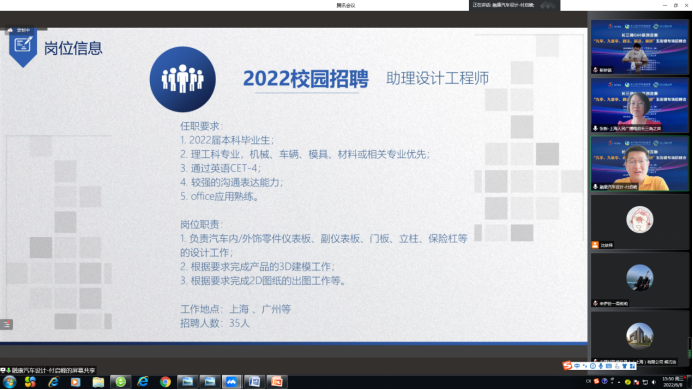Open the Sogou toolbox grid icon
The height and width of the screenshot is (390, 693).
[632, 366]
